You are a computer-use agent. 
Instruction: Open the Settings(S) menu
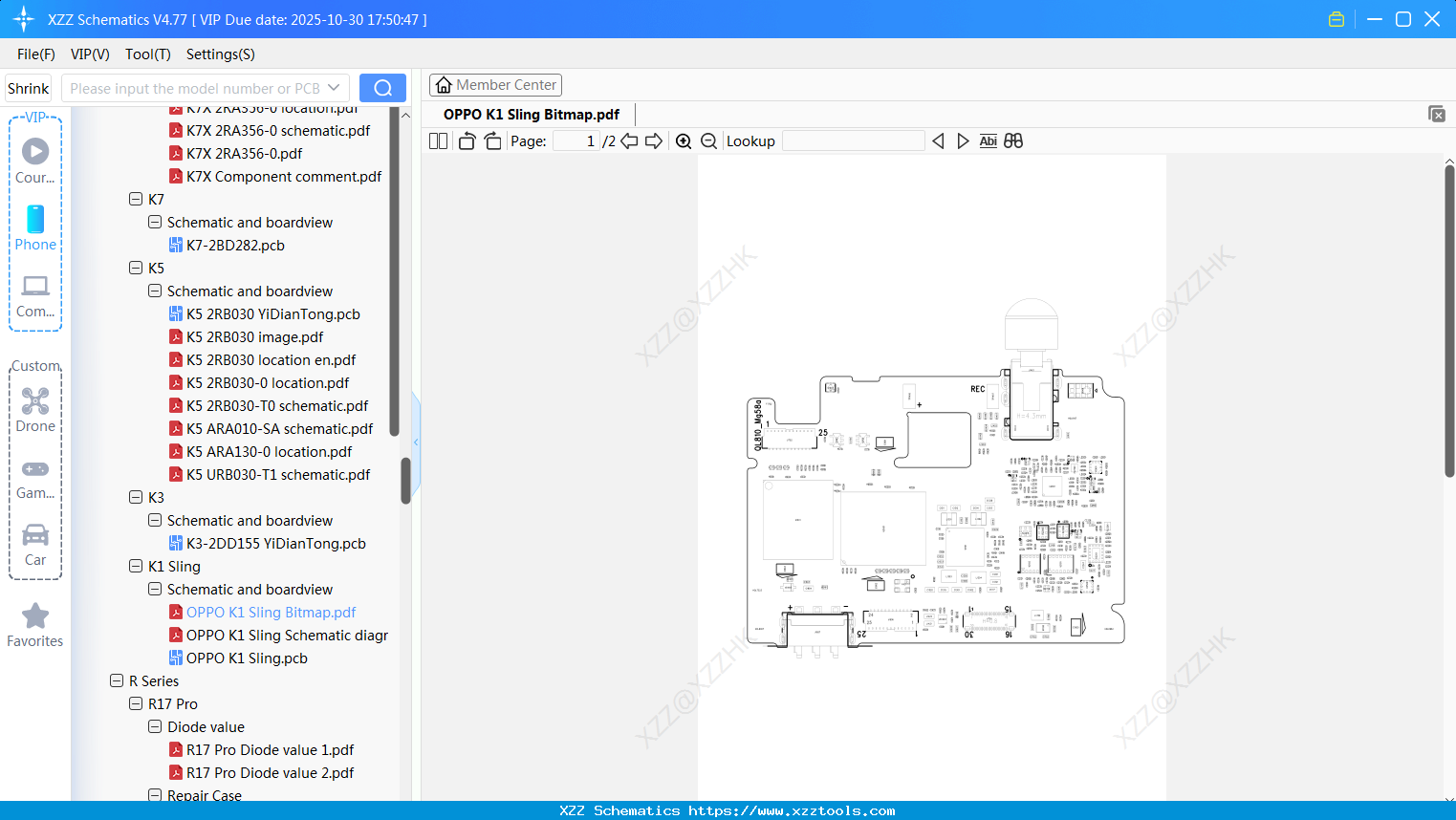point(221,54)
